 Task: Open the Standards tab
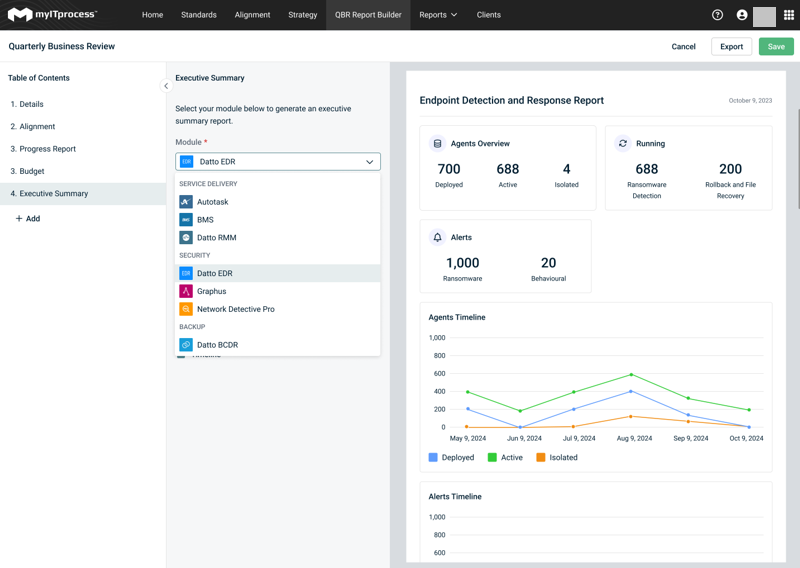198,15
